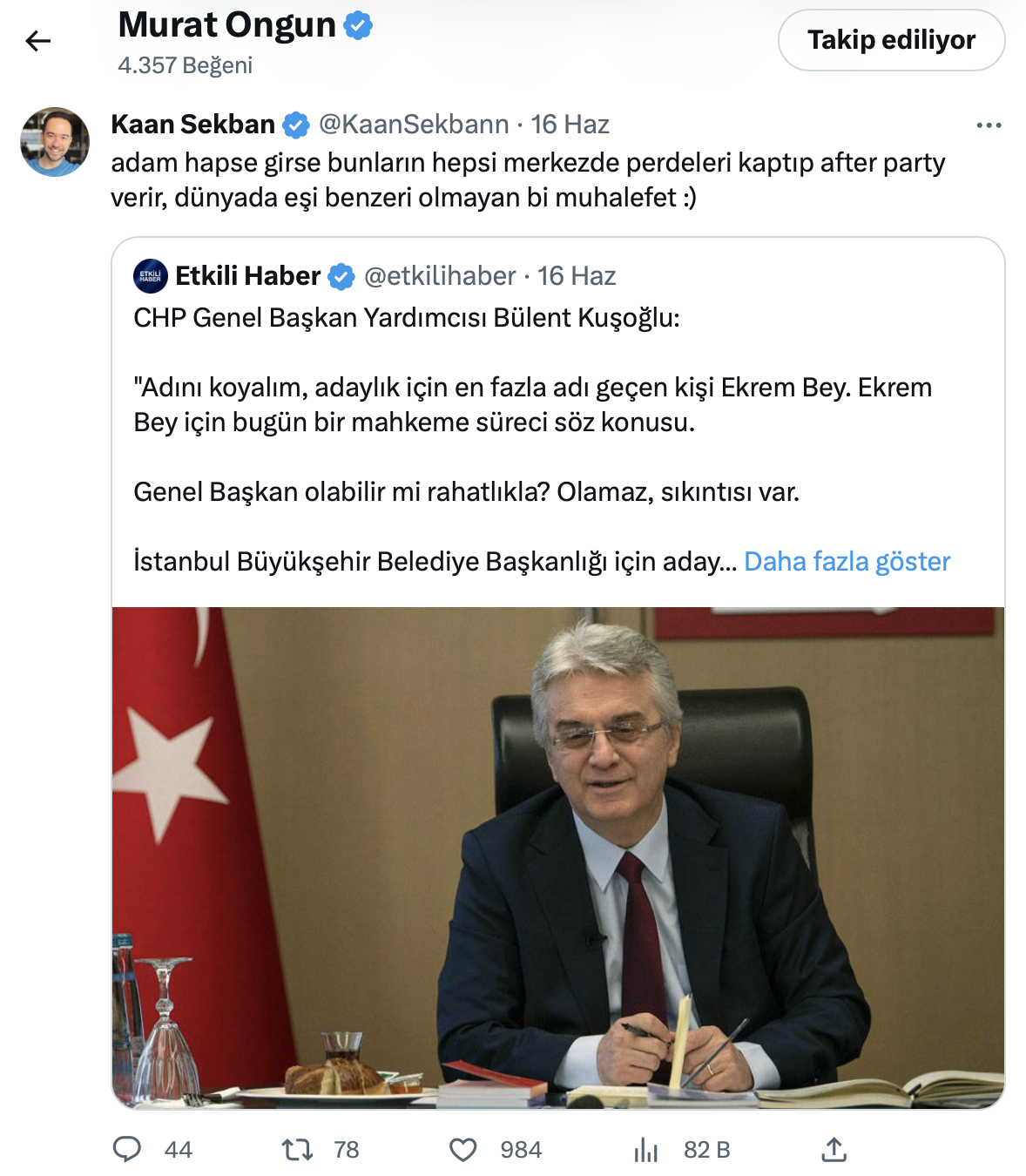Open the Kaan Sekban display name
Image resolution: width=1026 pixels, height=1176 pixels.
point(192,125)
